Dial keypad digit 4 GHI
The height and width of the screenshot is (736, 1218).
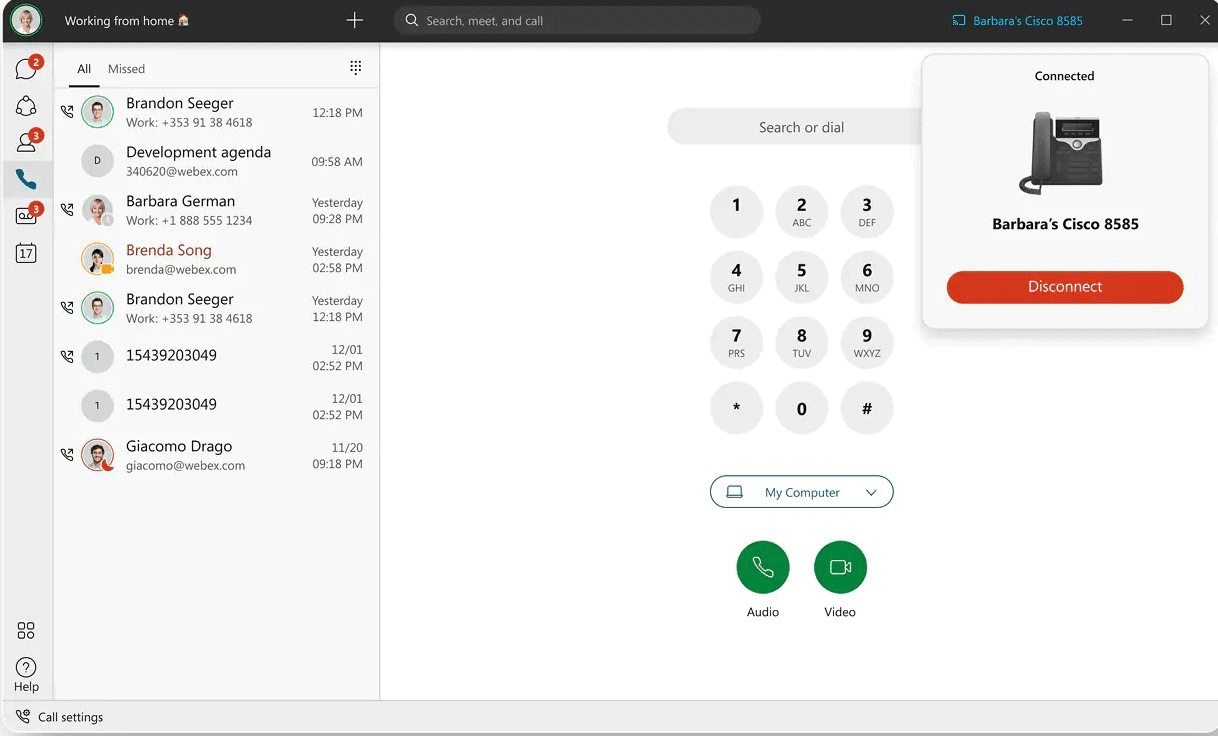736,277
